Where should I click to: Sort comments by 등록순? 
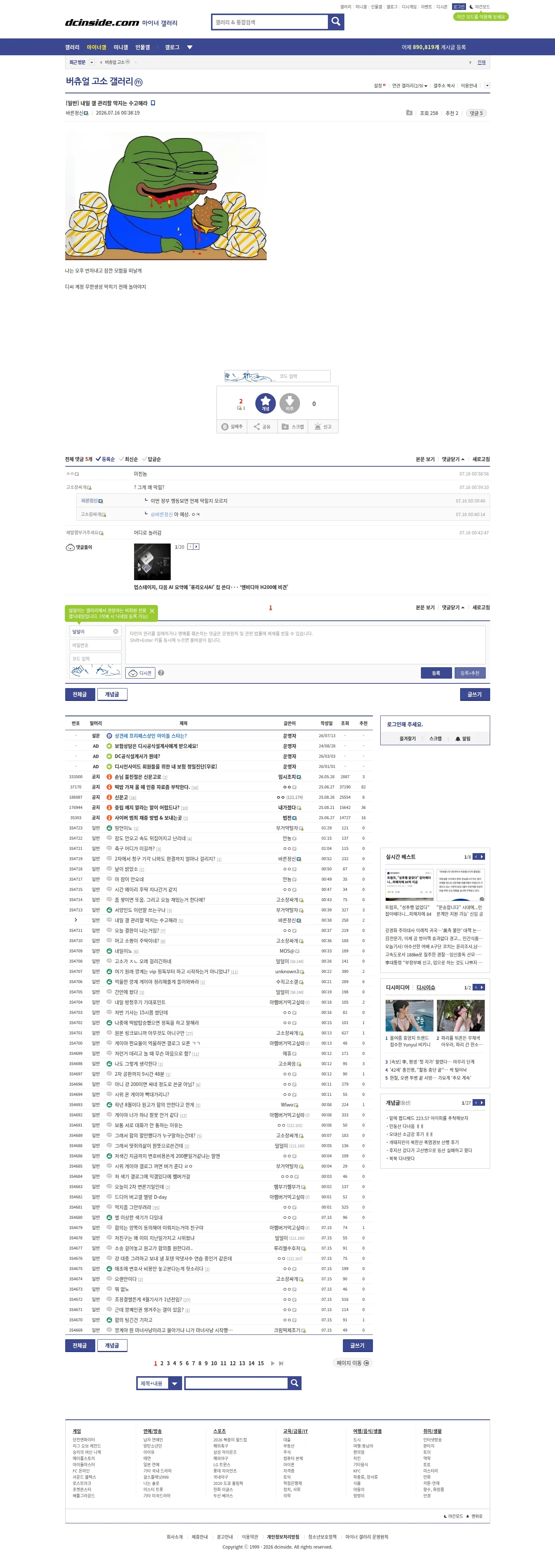tap(106, 459)
